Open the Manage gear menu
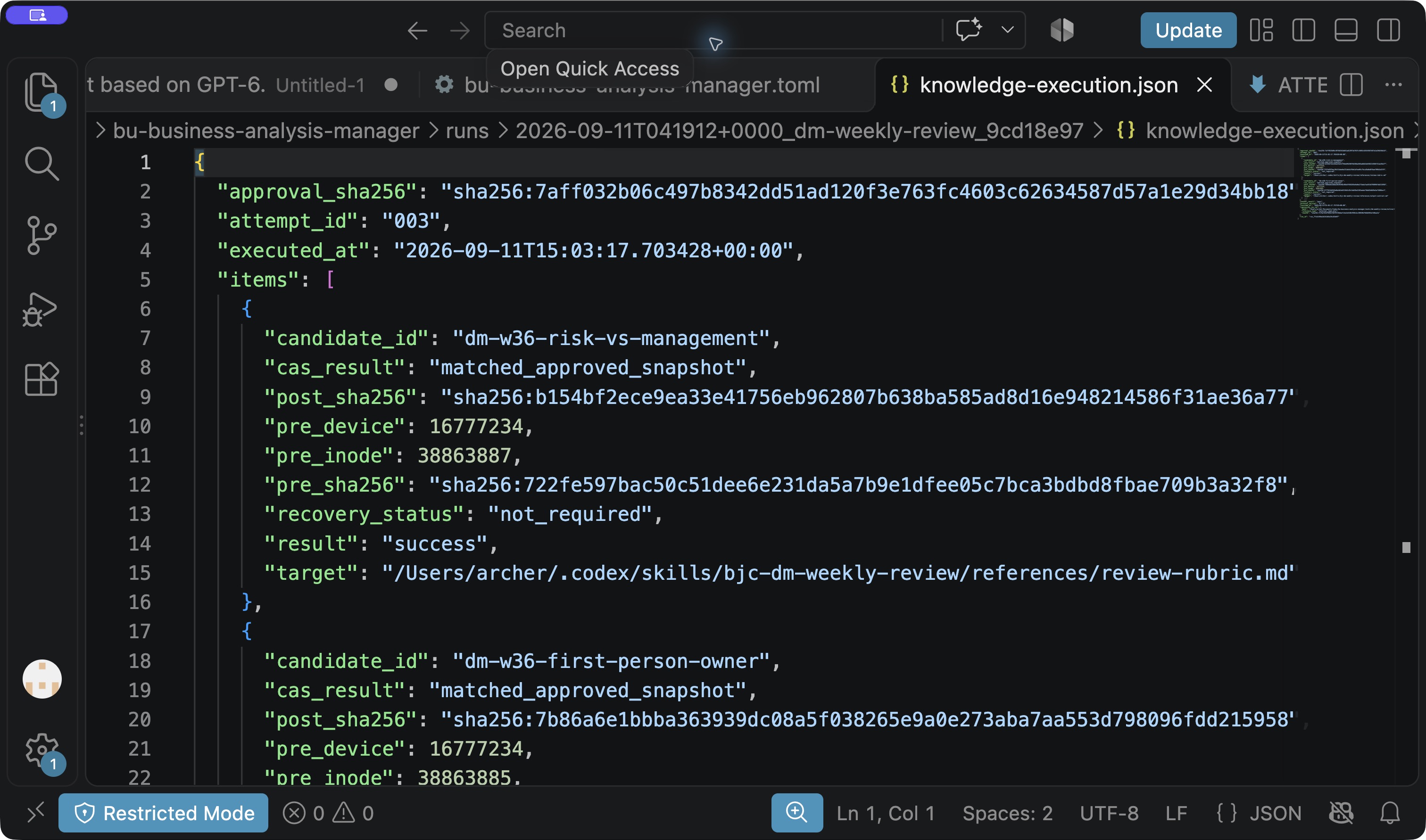This screenshot has height=840, width=1426. 42,751
